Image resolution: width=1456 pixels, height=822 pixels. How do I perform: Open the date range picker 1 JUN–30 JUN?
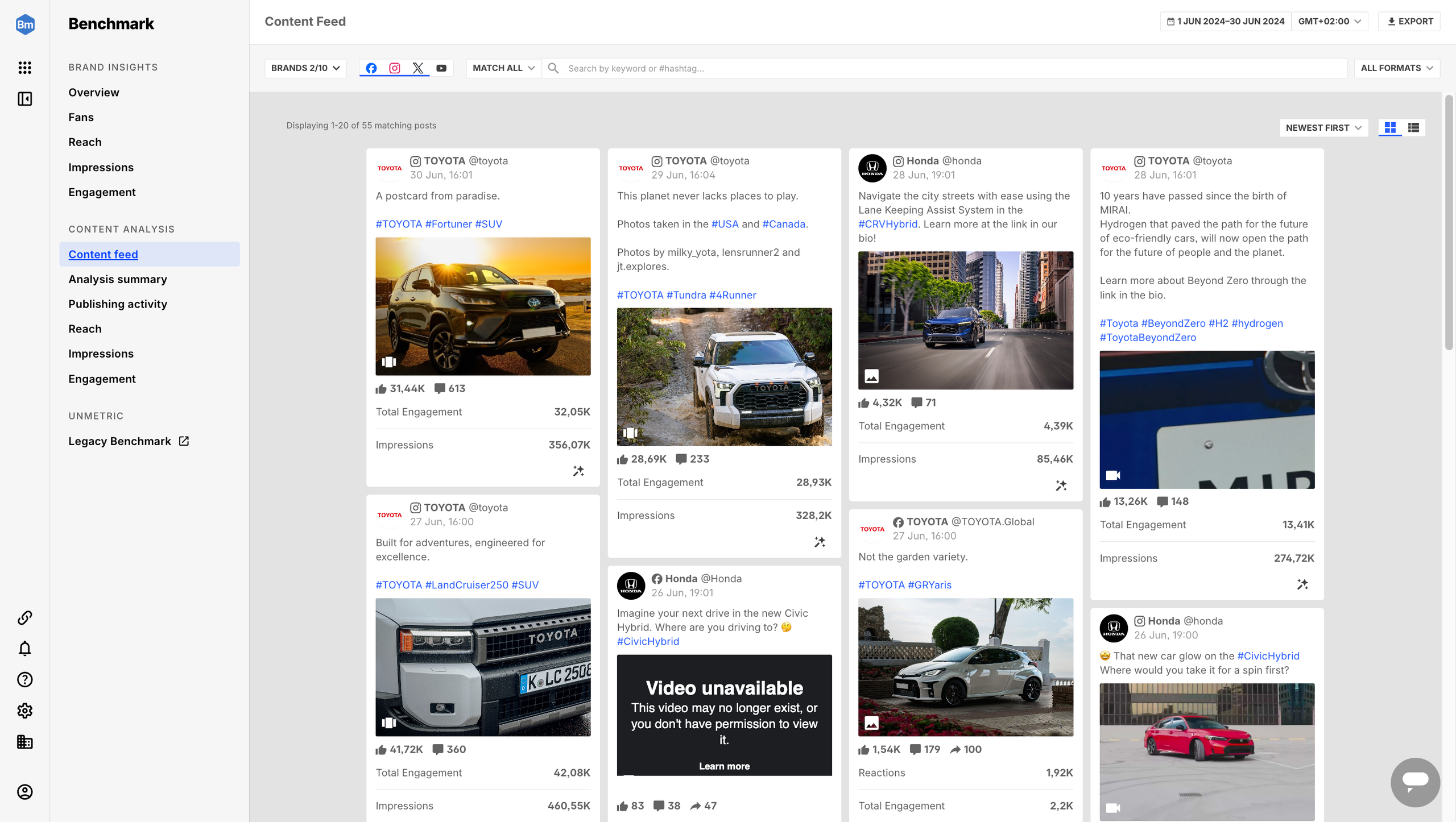point(1226,22)
